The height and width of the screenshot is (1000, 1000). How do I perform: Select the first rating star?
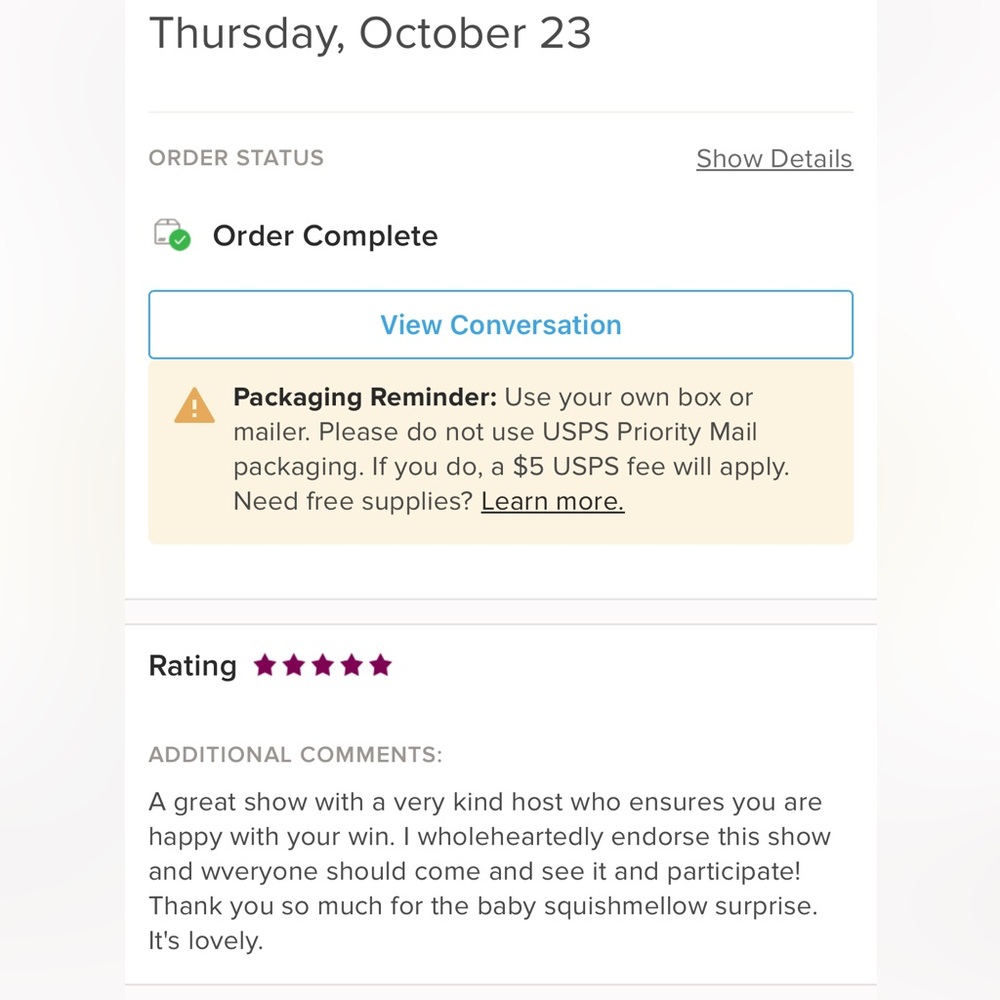(264, 665)
